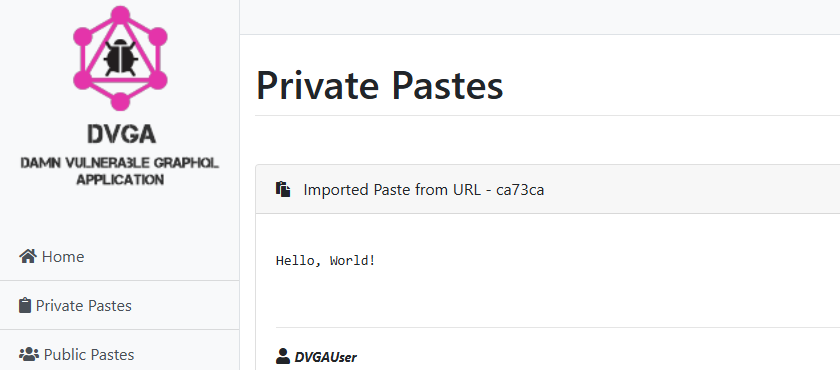The height and width of the screenshot is (370, 840).
Task: Click the empty sidebar space above Home
Action: (119, 210)
